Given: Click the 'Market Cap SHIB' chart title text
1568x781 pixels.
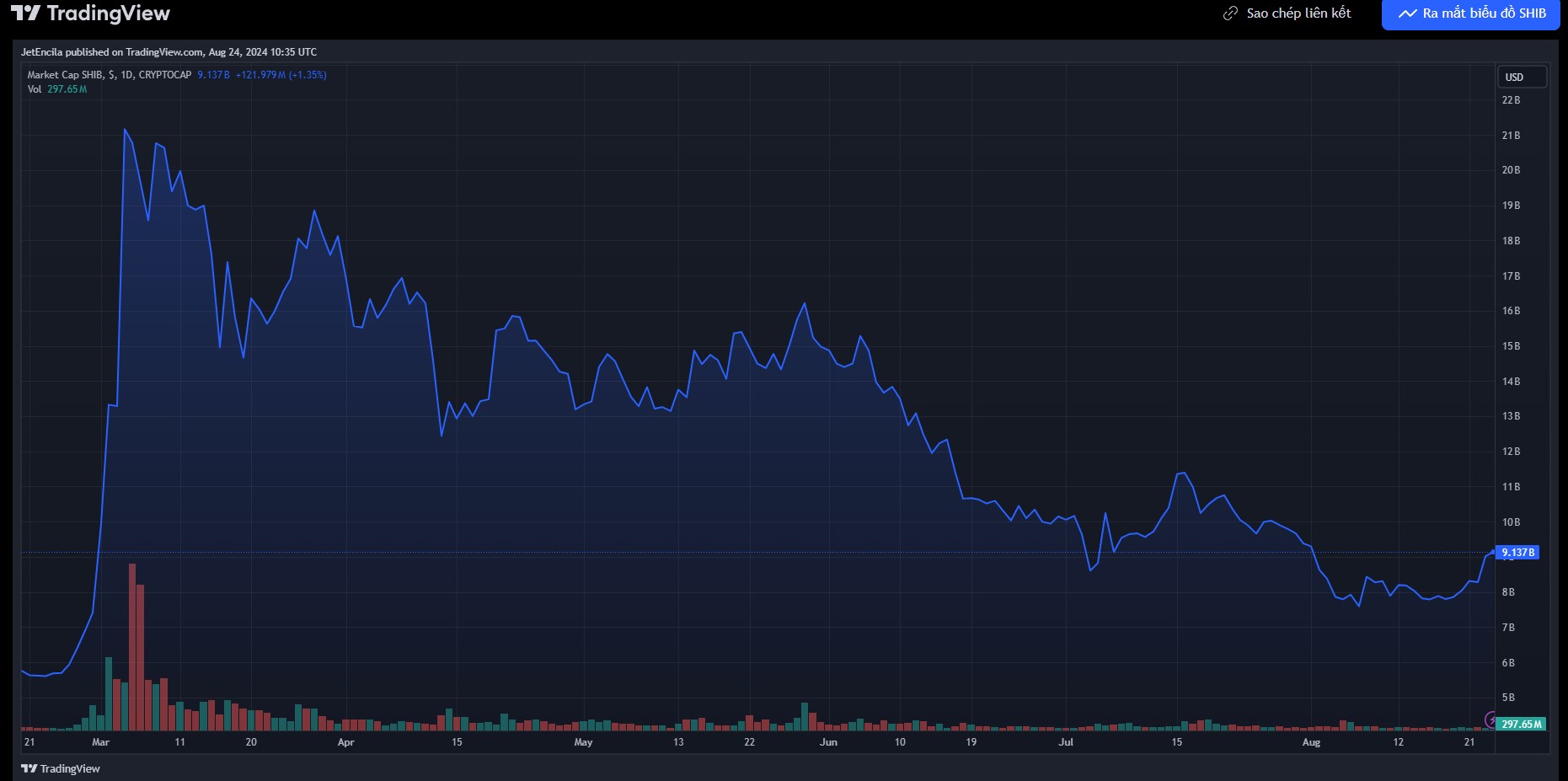Looking at the screenshot, I should point(65,75).
